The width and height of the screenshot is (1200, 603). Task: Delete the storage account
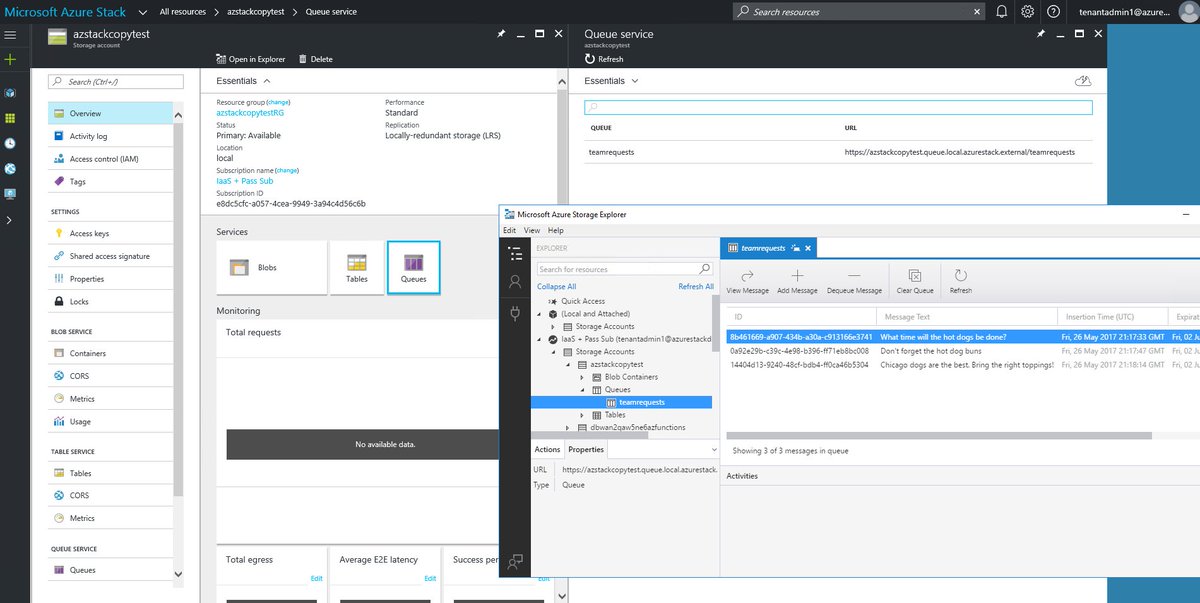[x=315, y=59]
